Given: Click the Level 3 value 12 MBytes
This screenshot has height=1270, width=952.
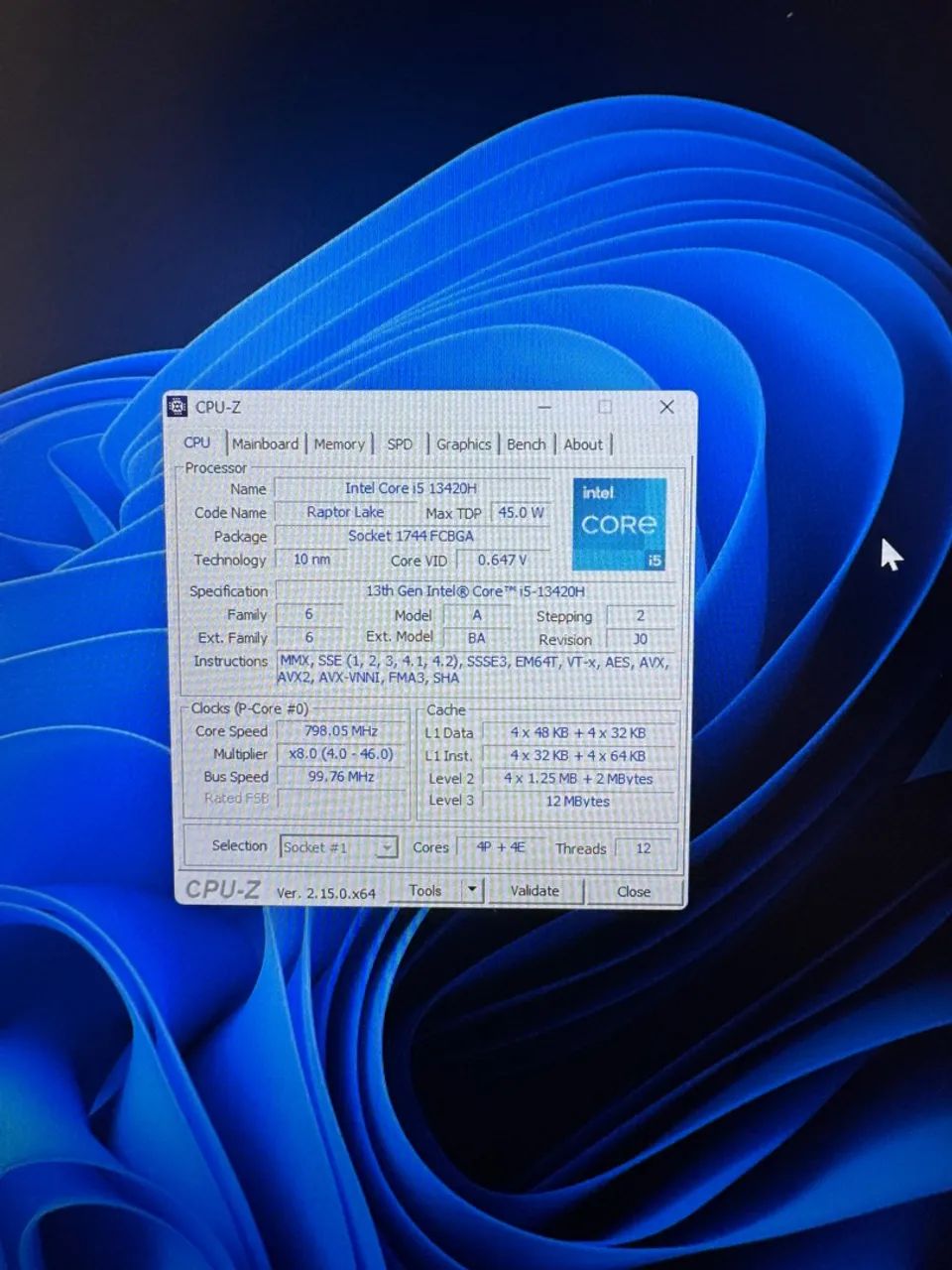Looking at the screenshot, I should point(578,801).
